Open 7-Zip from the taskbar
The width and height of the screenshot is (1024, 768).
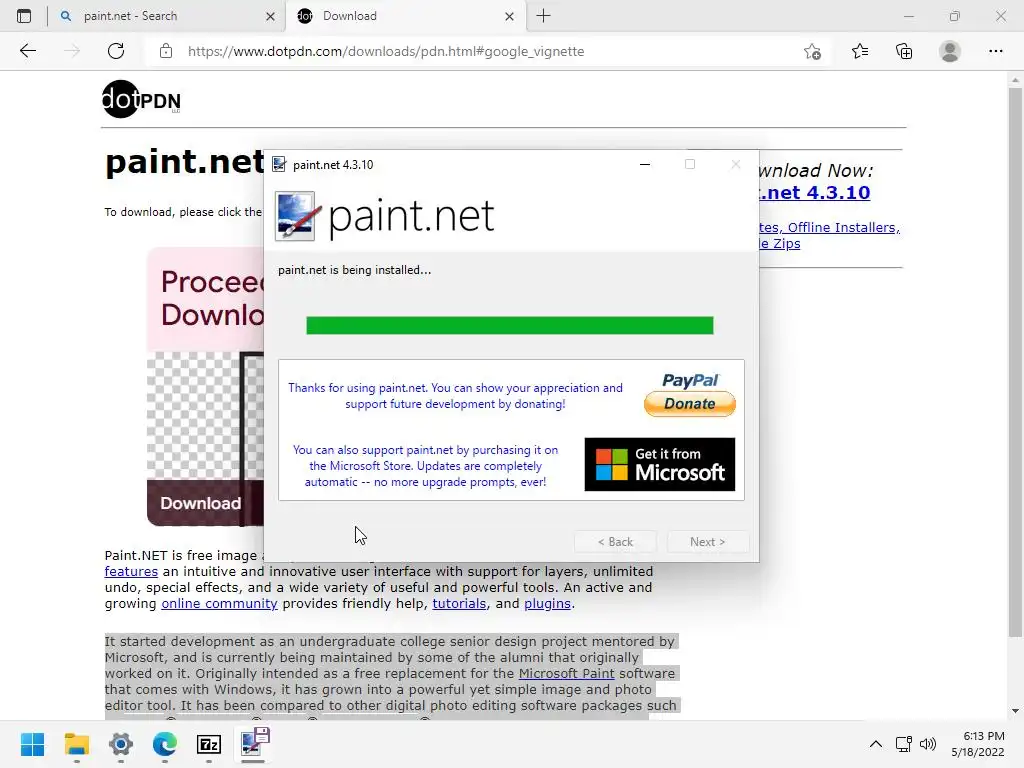[x=209, y=744]
